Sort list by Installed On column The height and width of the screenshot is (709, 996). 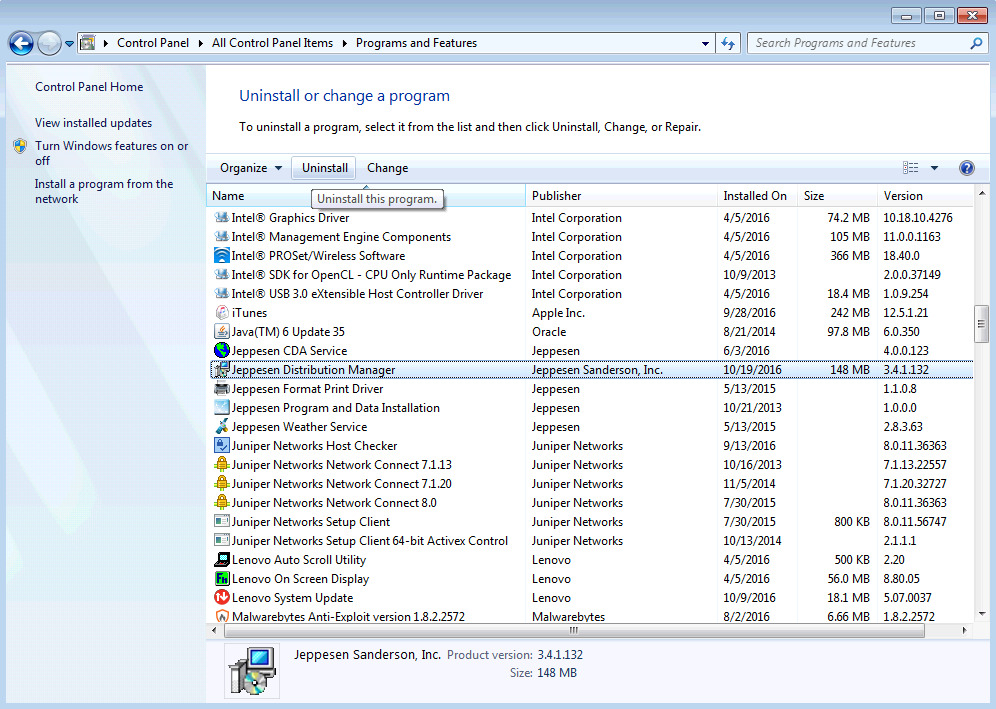click(755, 196)
